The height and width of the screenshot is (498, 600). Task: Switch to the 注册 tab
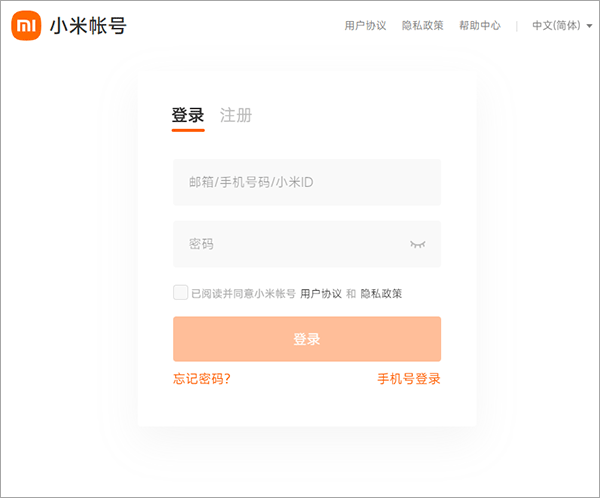236,115
